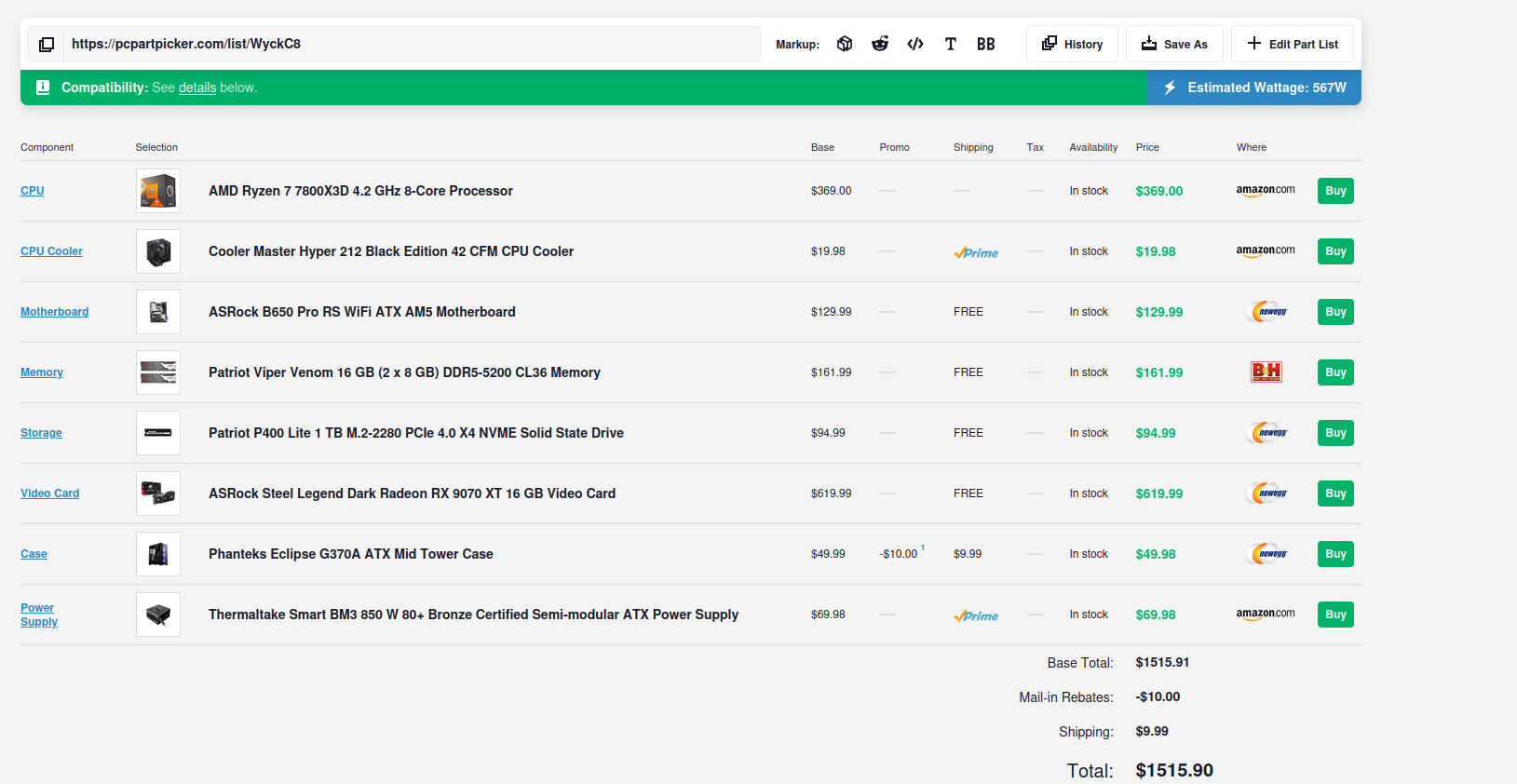Pick the plain text 'T' markup icon

click(x=951, y=44)
